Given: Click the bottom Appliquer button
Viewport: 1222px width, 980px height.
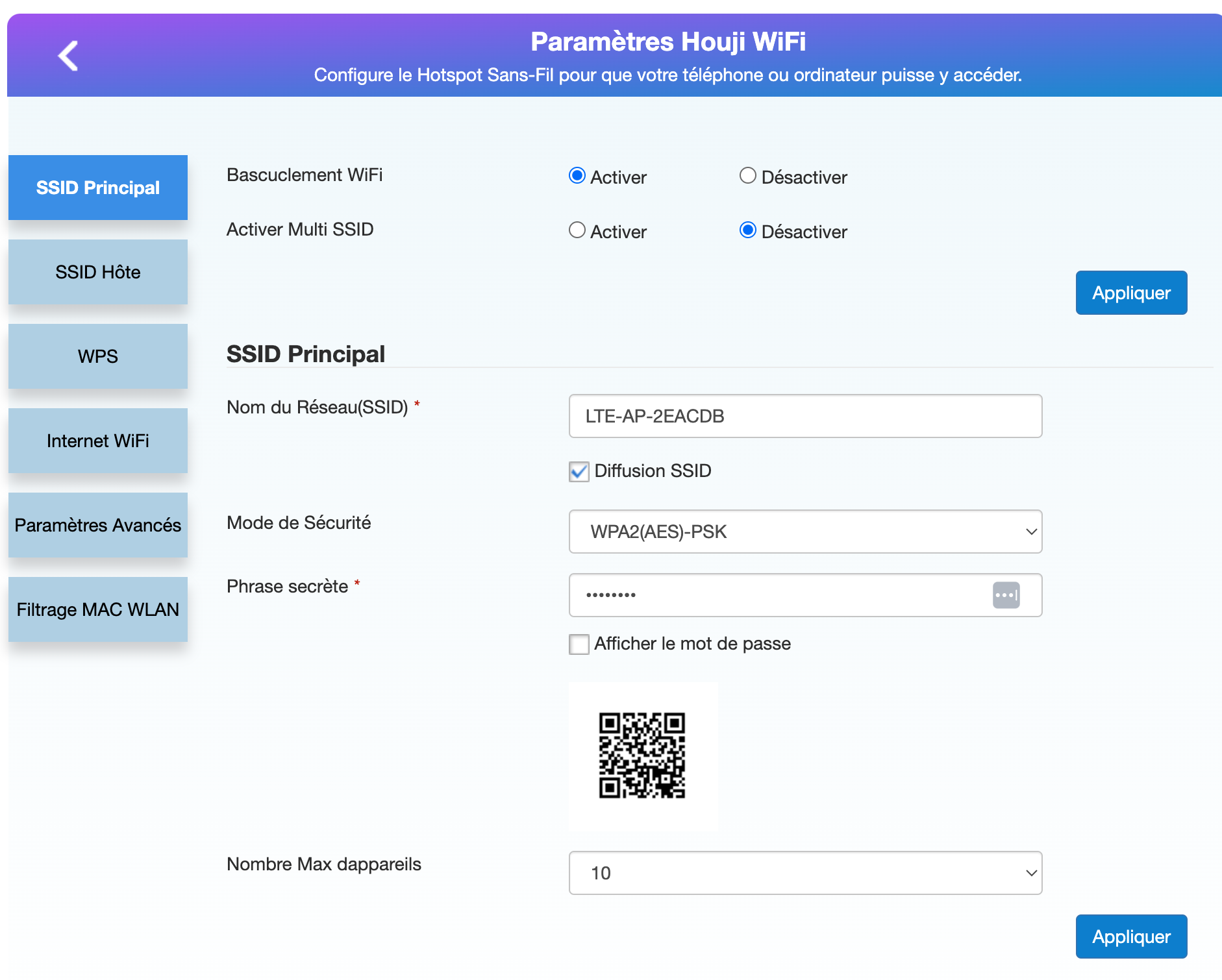Looking at the screenshot, I should point(1131,937).
